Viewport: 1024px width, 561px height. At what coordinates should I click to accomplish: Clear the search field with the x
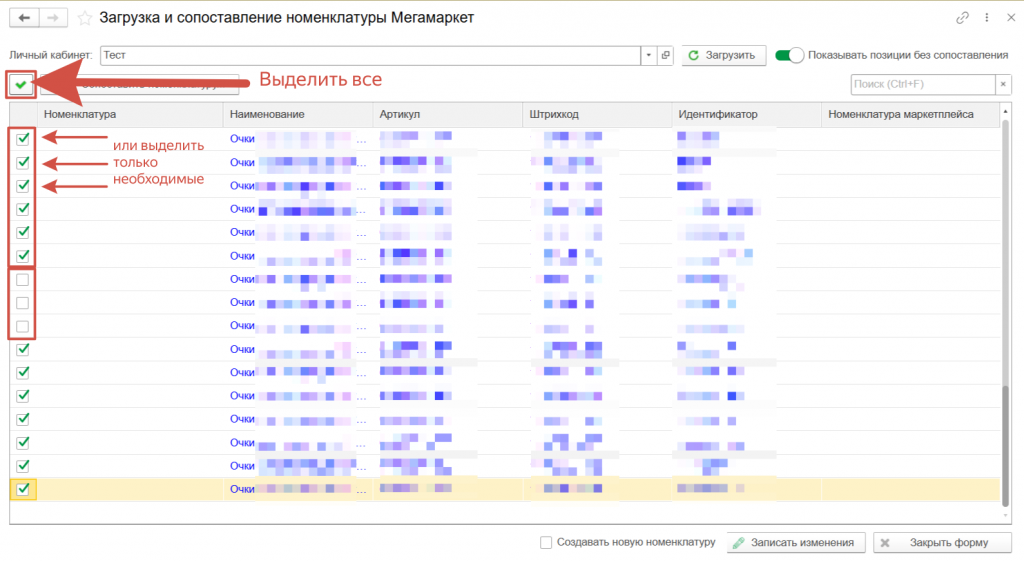(x=1003, y=85)
